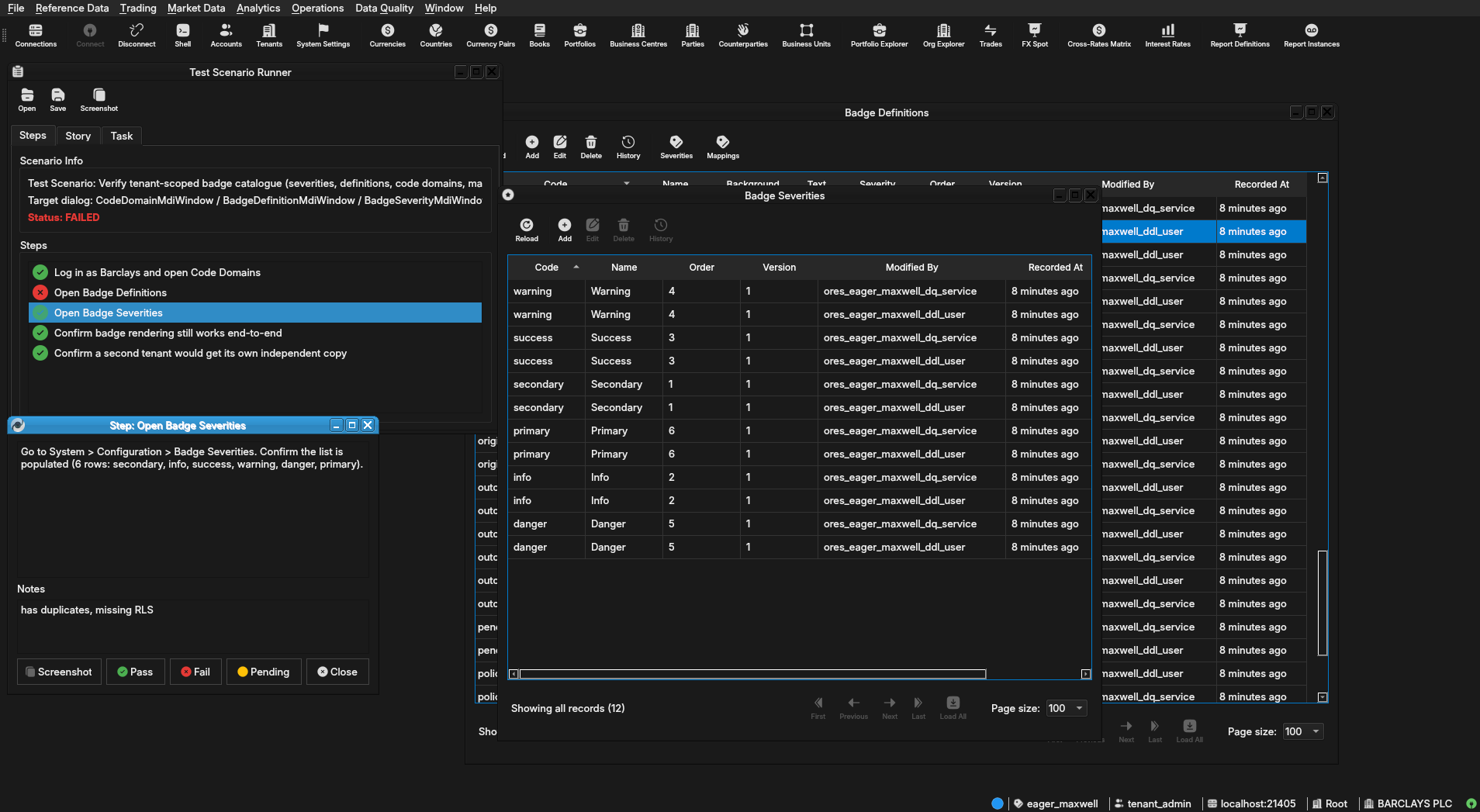1480x812 pixels.
Task: Set the step to Pending
Action: coord(264,672)
